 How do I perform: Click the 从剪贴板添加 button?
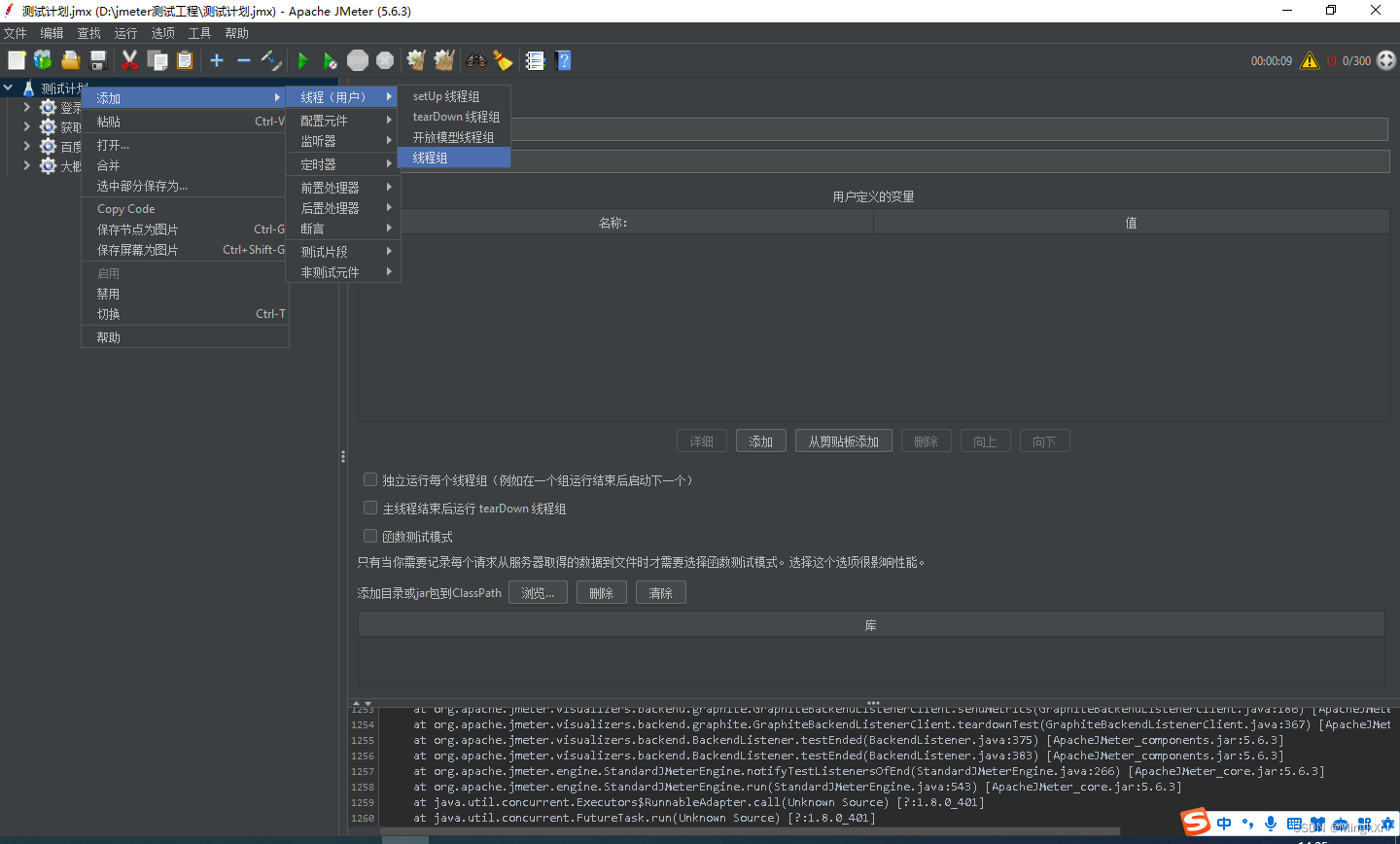tap(844, 441)
